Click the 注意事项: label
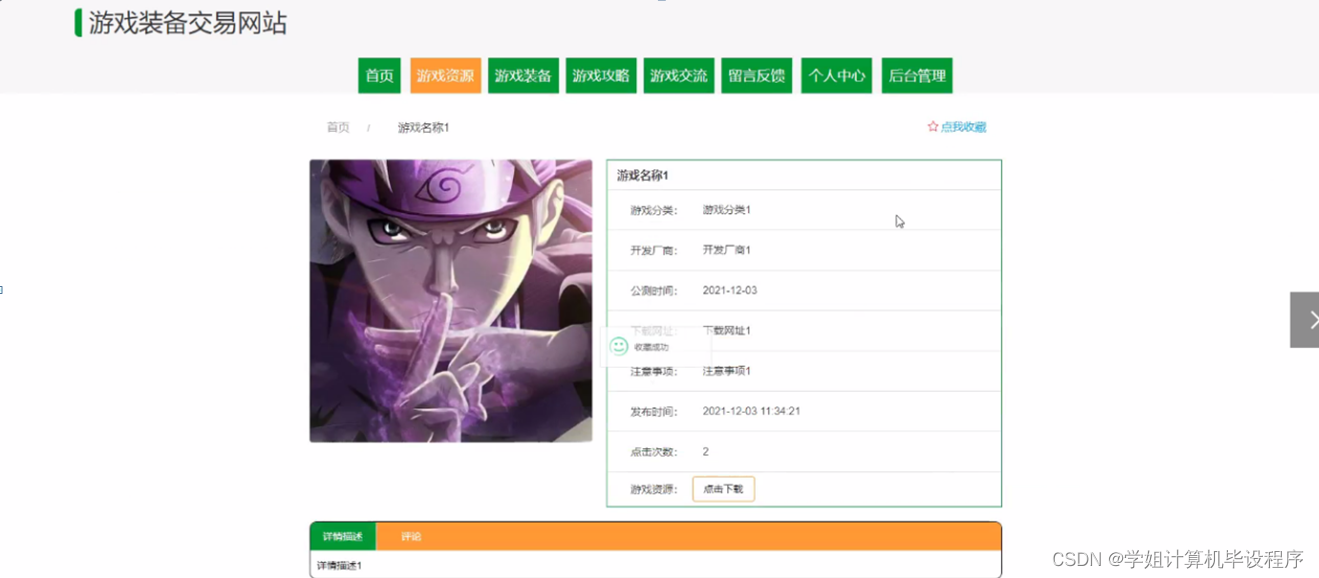This screenshot has width=1319, height=578. pos(653,371)
